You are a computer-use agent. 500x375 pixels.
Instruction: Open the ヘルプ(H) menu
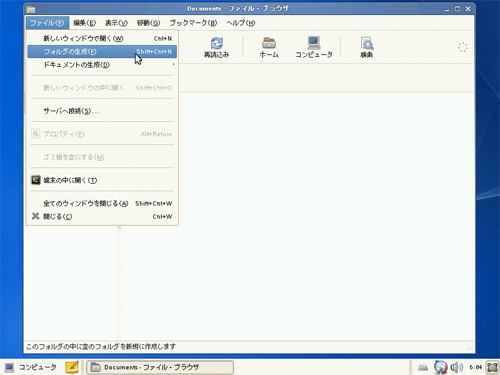(241, 23)
